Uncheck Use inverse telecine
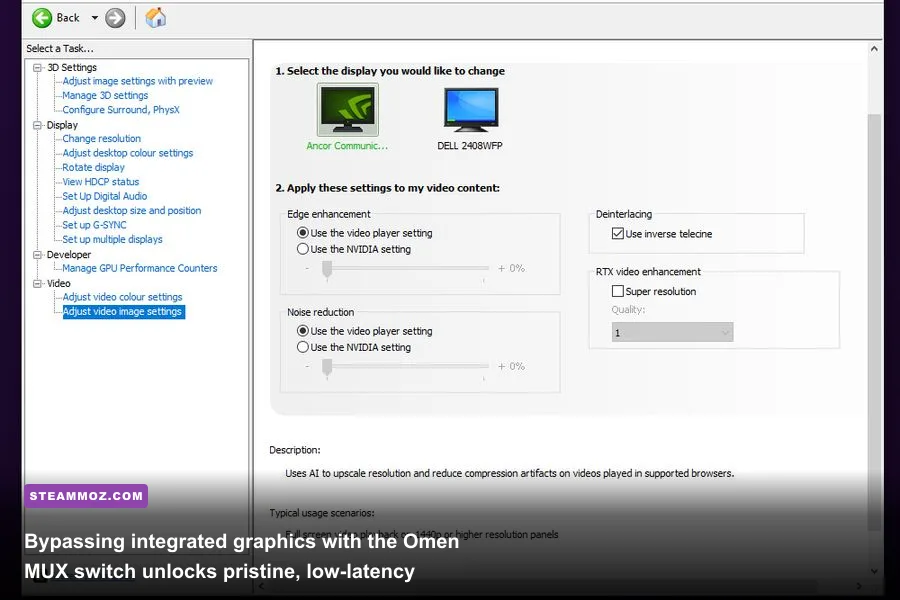This screenshot has height=600, width=900. coord(618,234)
